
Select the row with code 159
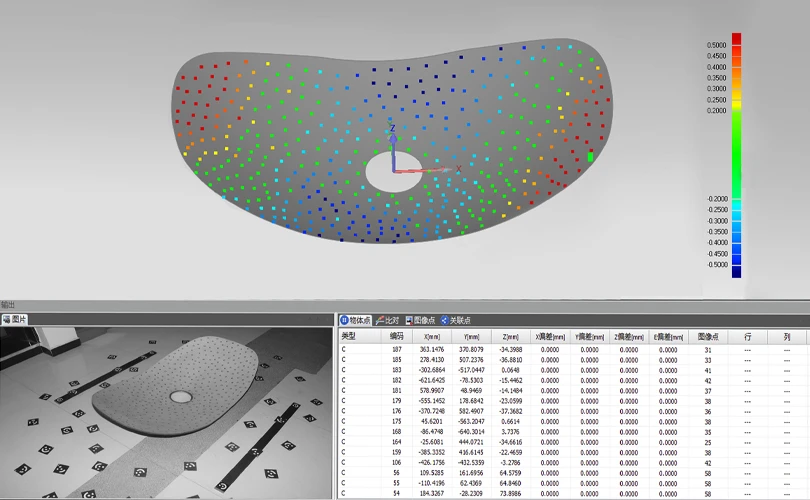(x=572, y=452)
